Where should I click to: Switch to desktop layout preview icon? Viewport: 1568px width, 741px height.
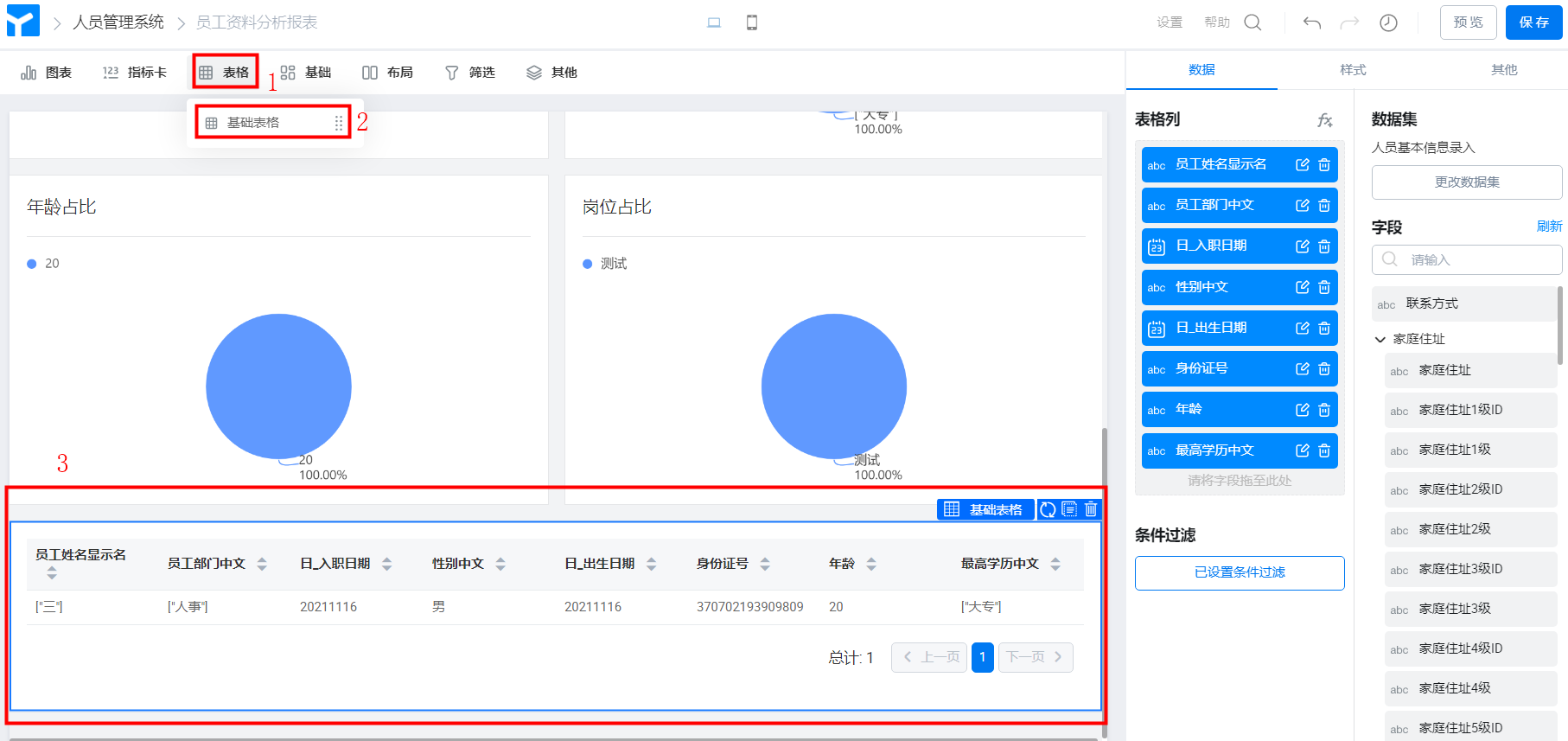(714, 22)
